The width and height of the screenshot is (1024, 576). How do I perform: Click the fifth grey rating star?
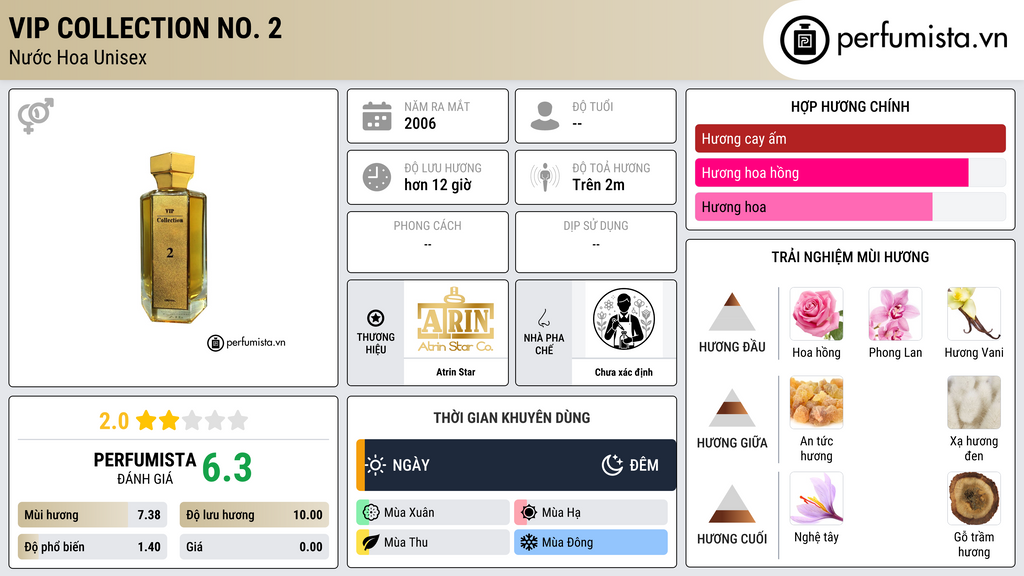click(238, 420)
